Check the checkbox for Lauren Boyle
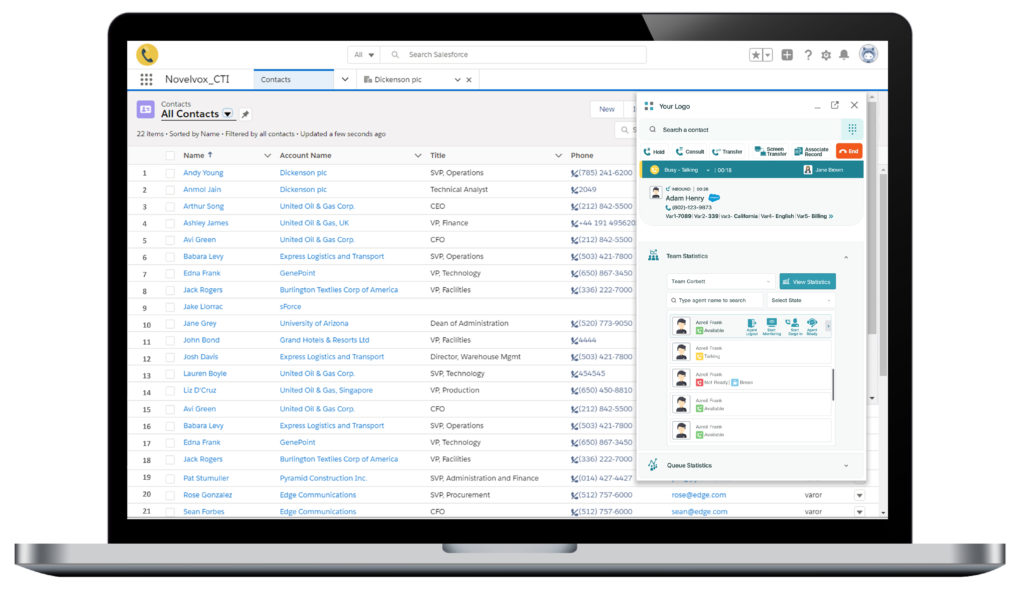 pos(170,374)
